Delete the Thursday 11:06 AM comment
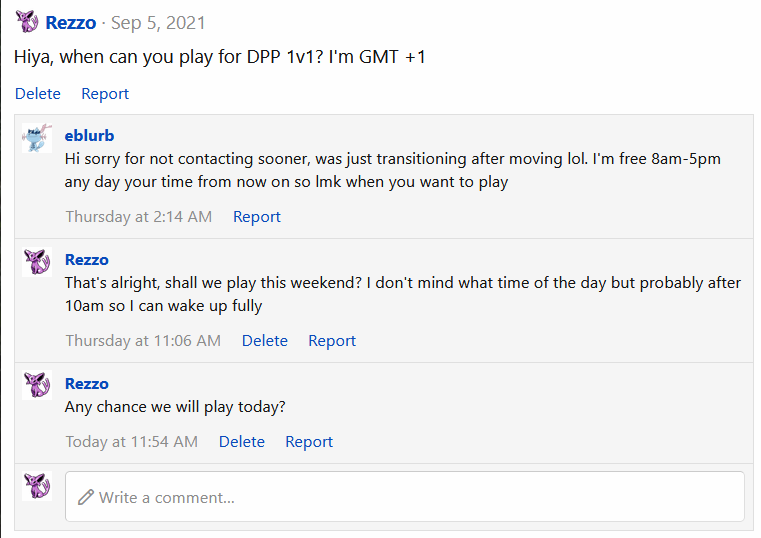 [x=265, y=340]
